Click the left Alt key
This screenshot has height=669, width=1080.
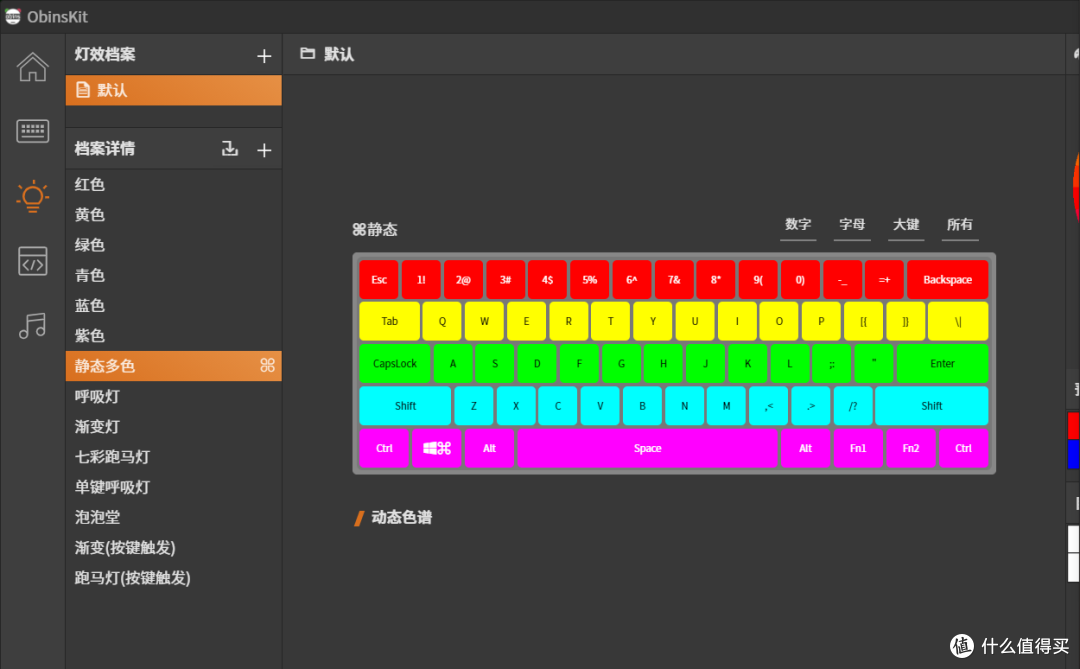coord(489,448)
